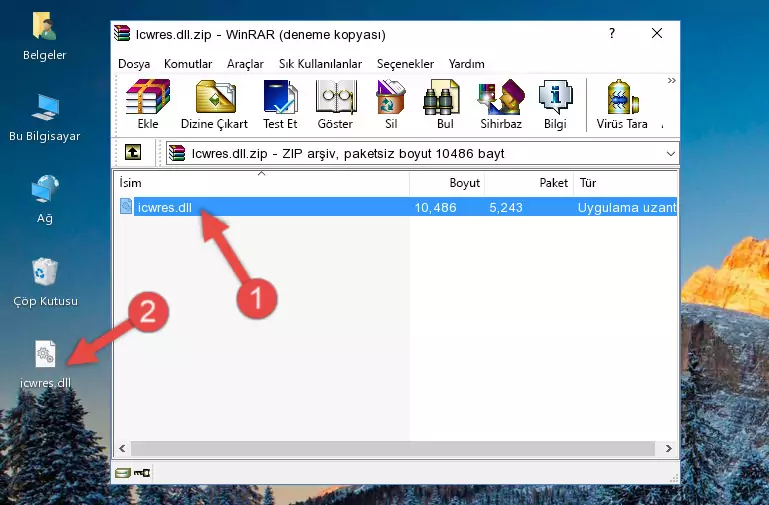Image resolution: width=769 pixels, height=505 pixels.
Task: Sort by the Paket column header
Action: pos(529,183)
